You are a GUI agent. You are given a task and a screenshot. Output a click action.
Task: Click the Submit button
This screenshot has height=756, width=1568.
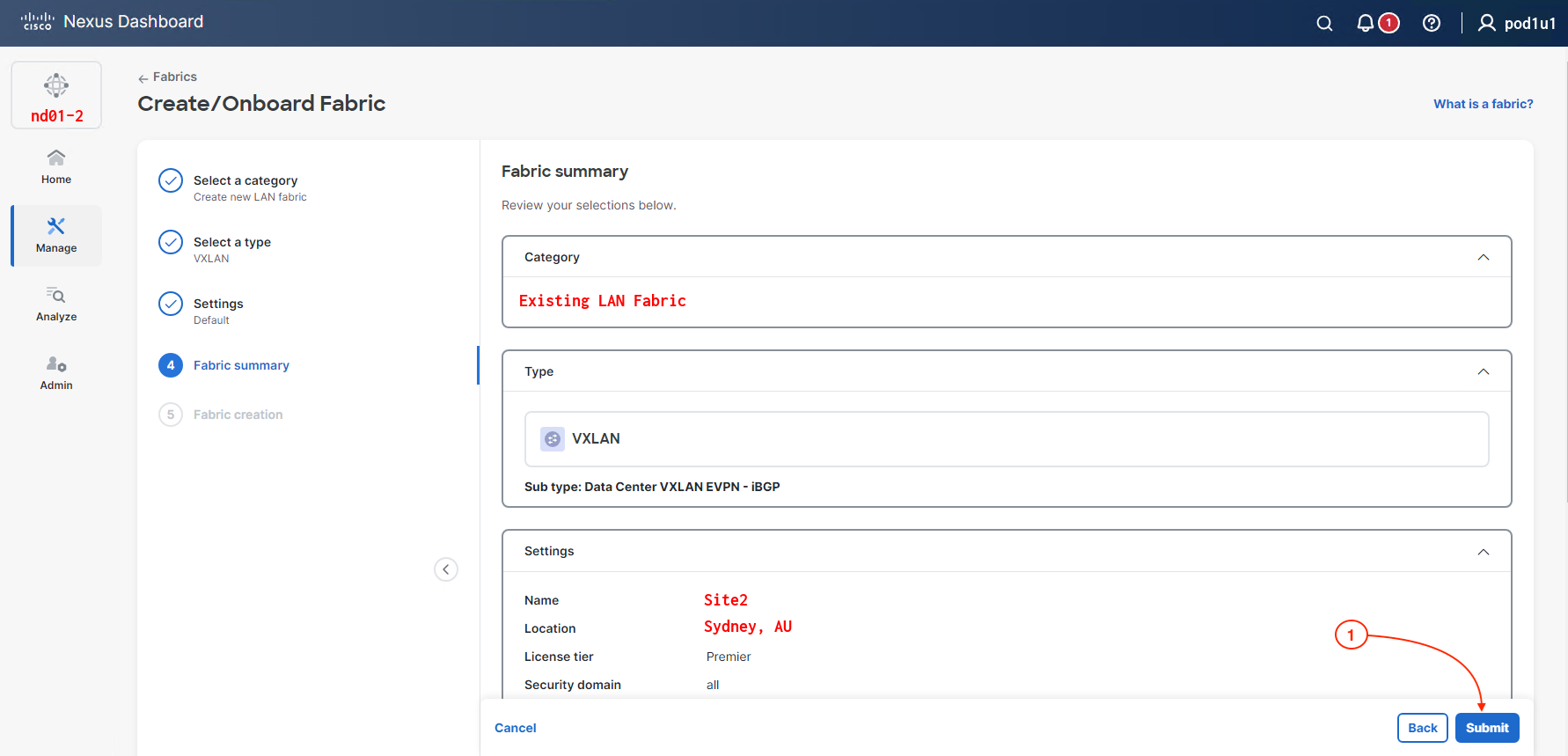[x=1486, y=728]
